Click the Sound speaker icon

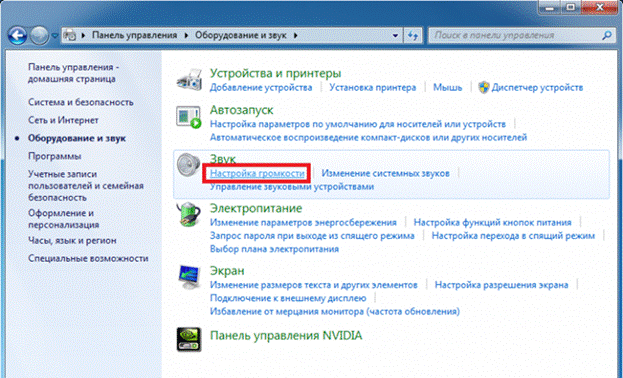point(188,165)
